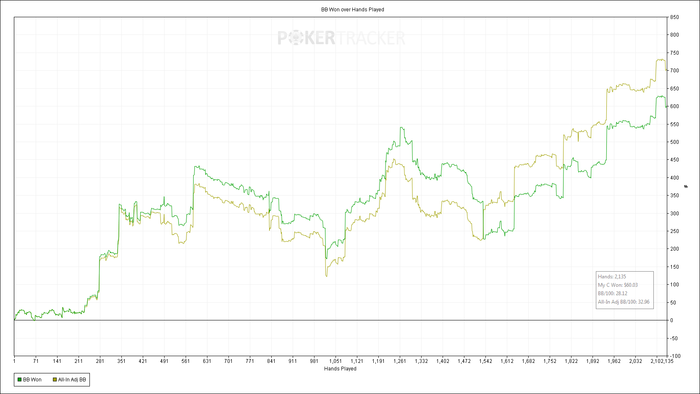This screenshot has width=700, height=394.
Task: Click the chart title 'BB Won over Hands Played'
Action: click(353, 9)
